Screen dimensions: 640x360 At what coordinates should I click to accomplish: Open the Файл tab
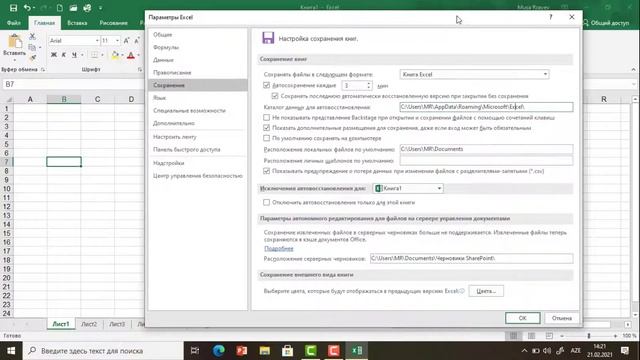(x=13, y=23)
